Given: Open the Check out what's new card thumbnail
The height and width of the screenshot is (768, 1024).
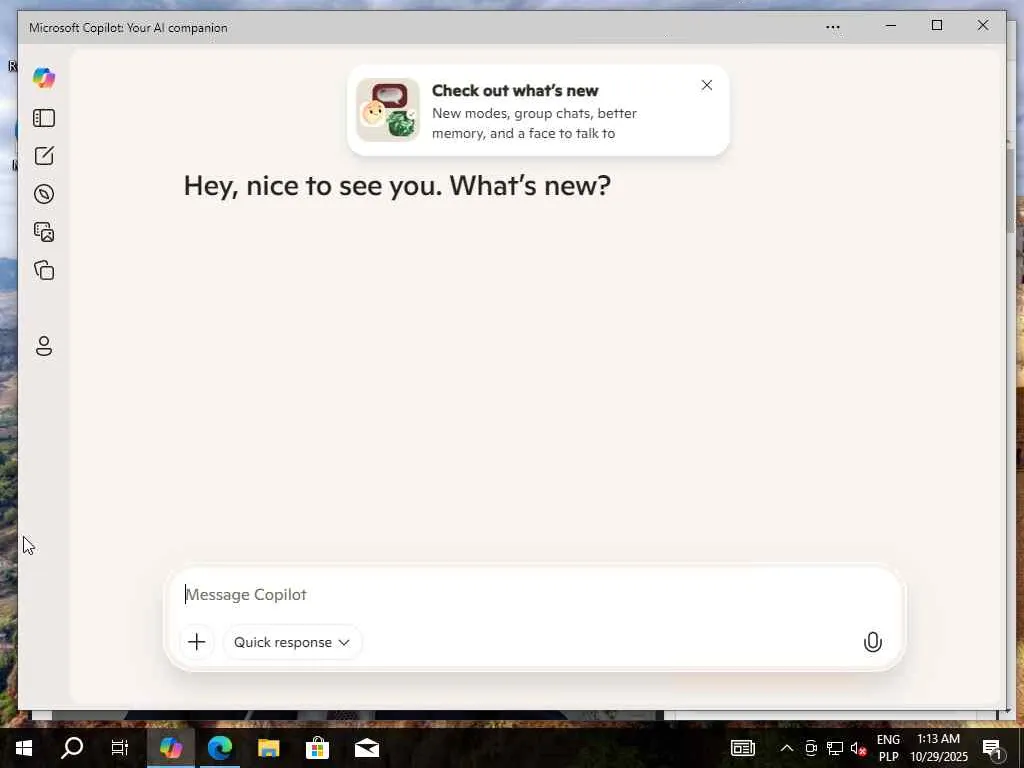Looking at the screenshot, I should point(388,110).
